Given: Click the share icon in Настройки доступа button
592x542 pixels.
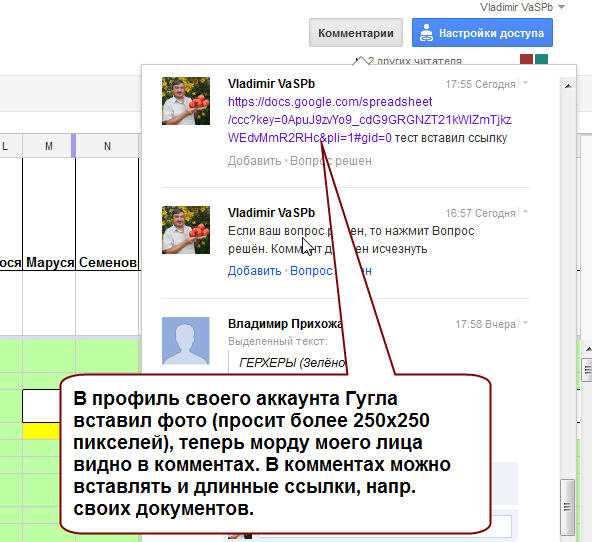Looking at the screenshot, I should 427,33.
